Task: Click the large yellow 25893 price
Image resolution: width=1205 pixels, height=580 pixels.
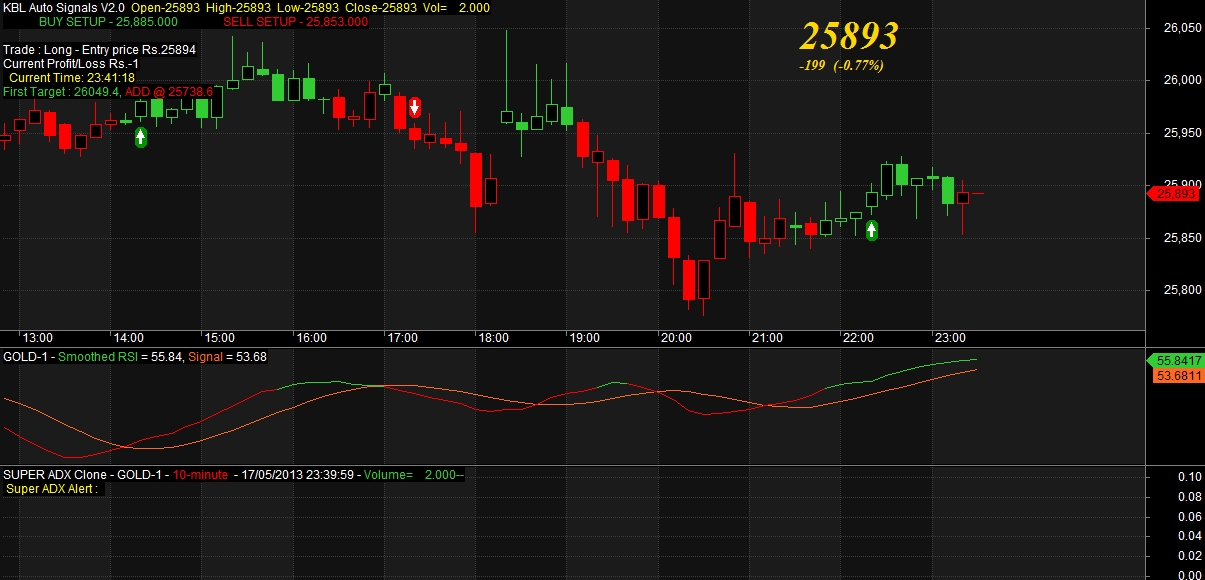Action: (x=849, y=36)
